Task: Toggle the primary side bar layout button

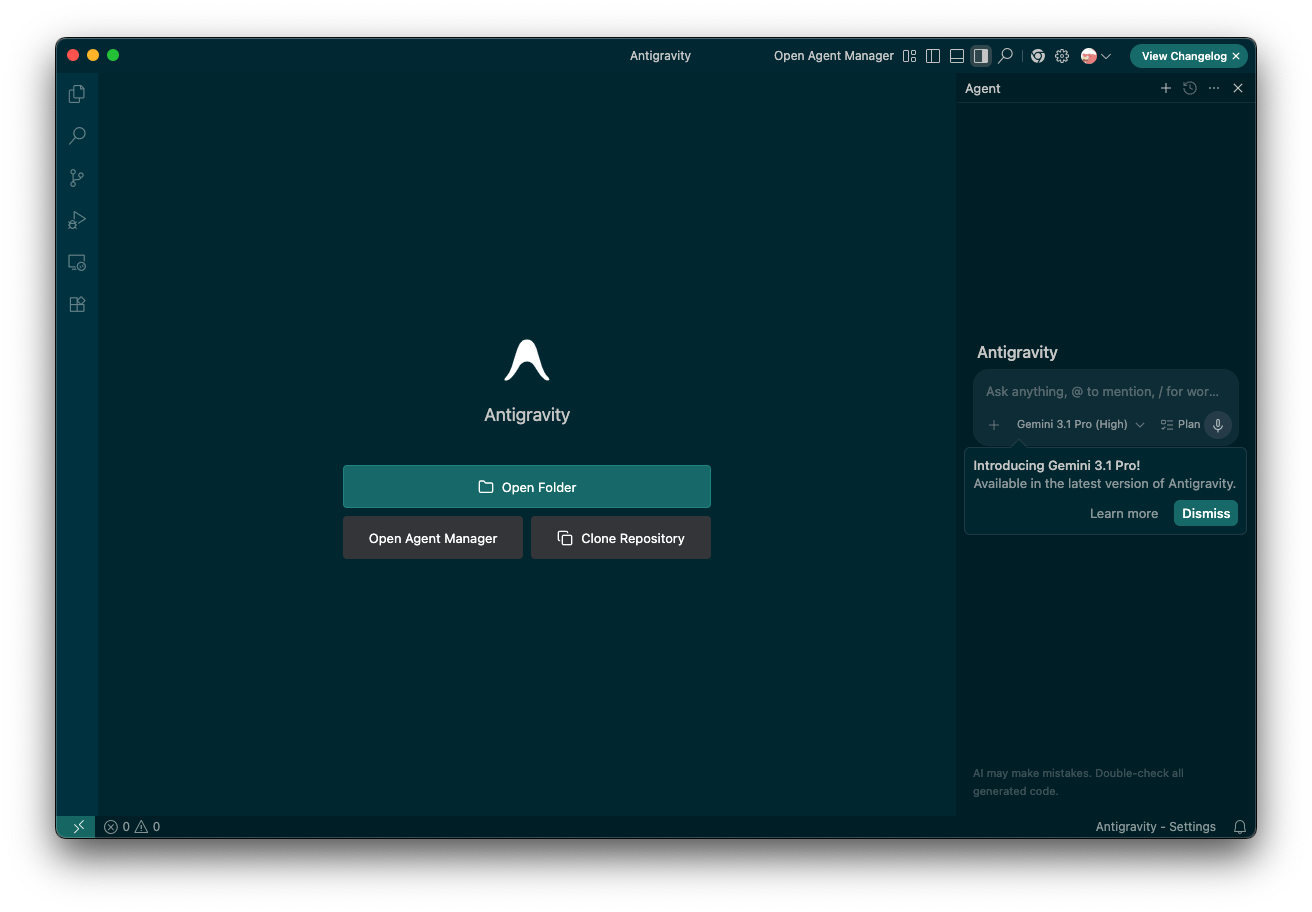Action: tap(933, 56)
